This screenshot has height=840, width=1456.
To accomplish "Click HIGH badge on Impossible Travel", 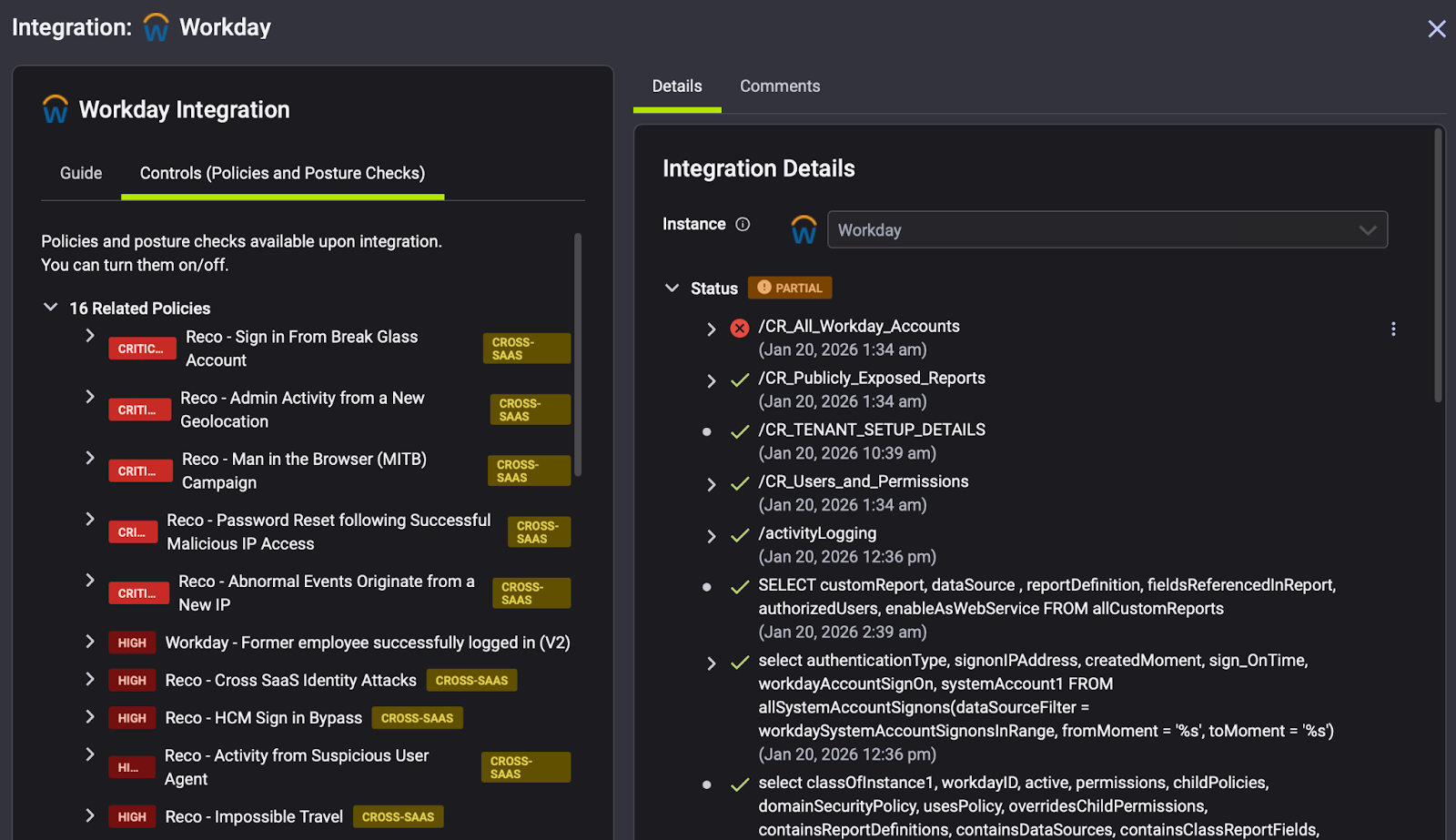I will pyautogui.click(x=132, y=817).
